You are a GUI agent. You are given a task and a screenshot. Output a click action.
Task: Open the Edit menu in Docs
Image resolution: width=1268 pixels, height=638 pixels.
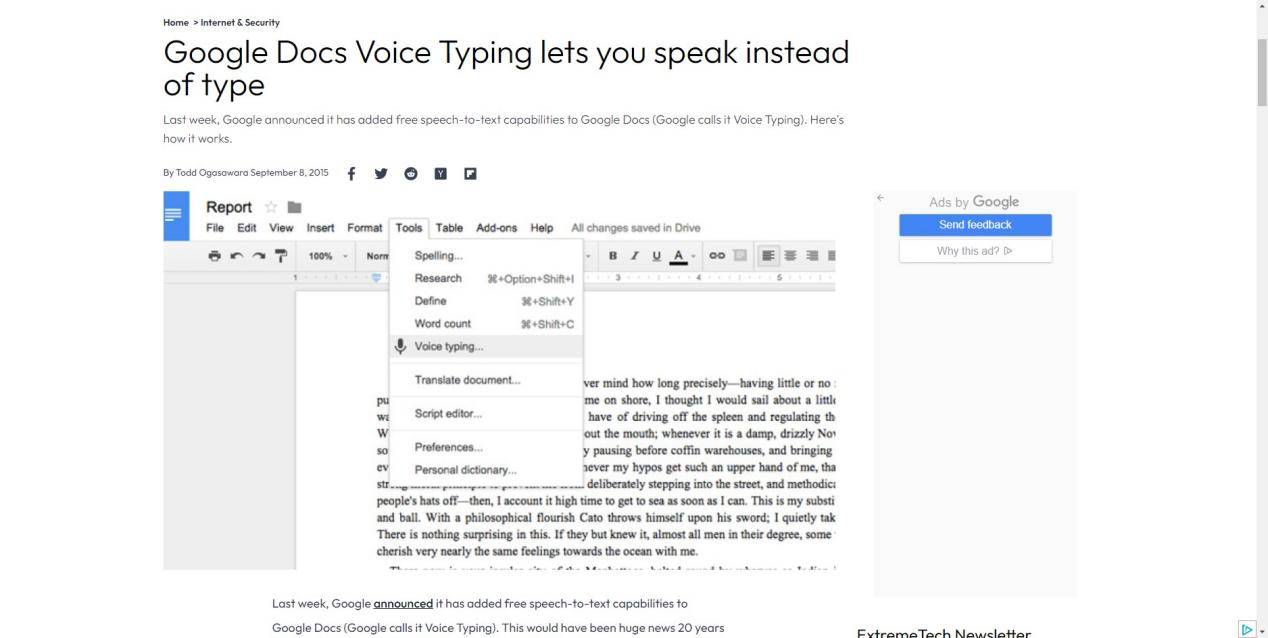tap(247, 228)
